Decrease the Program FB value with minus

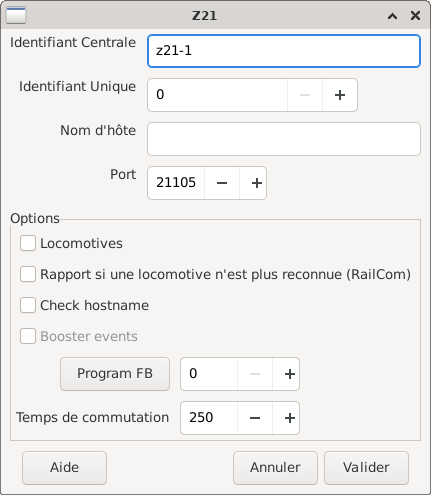click(x=255, y=374)
